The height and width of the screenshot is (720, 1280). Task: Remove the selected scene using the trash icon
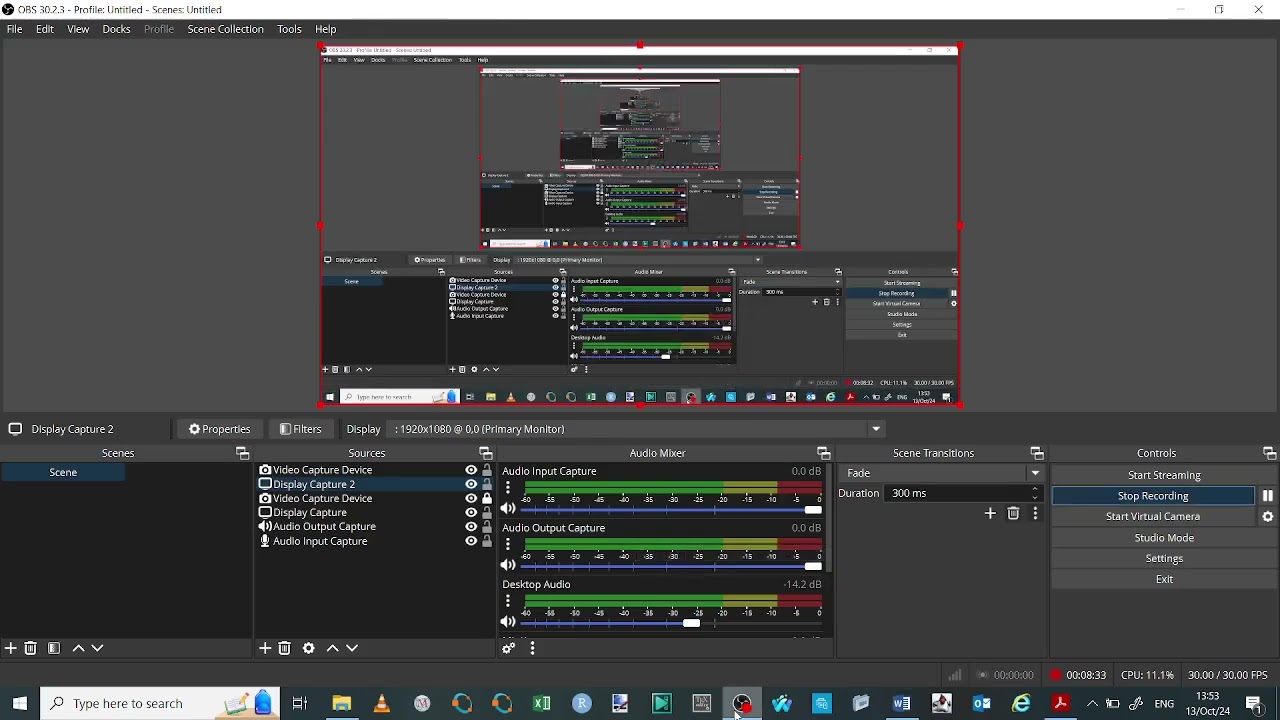(31, 649)
